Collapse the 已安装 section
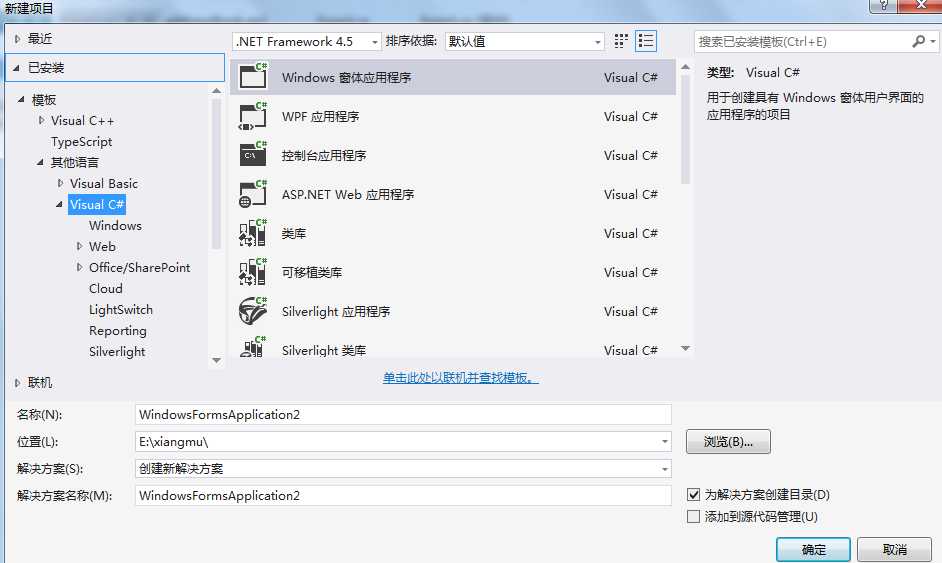 click(x=17, y=68)
